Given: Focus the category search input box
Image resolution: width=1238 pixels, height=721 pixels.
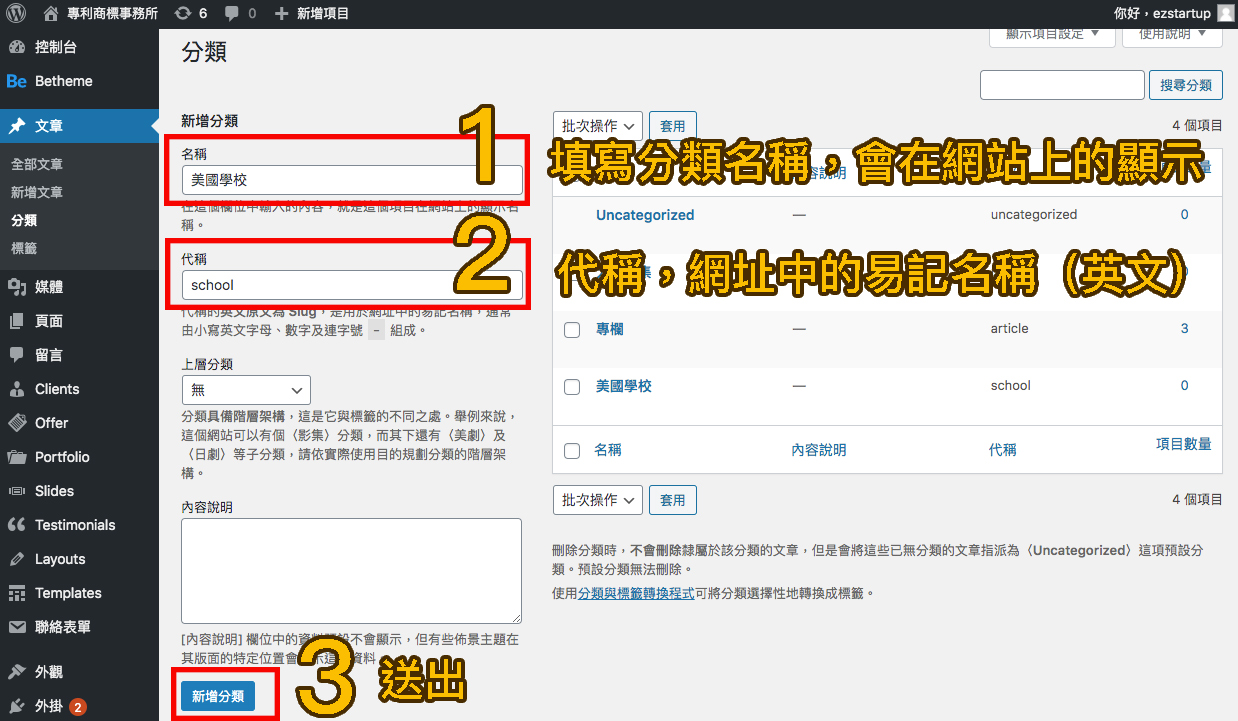Looking at the screenshot, I should [1062, 86].
